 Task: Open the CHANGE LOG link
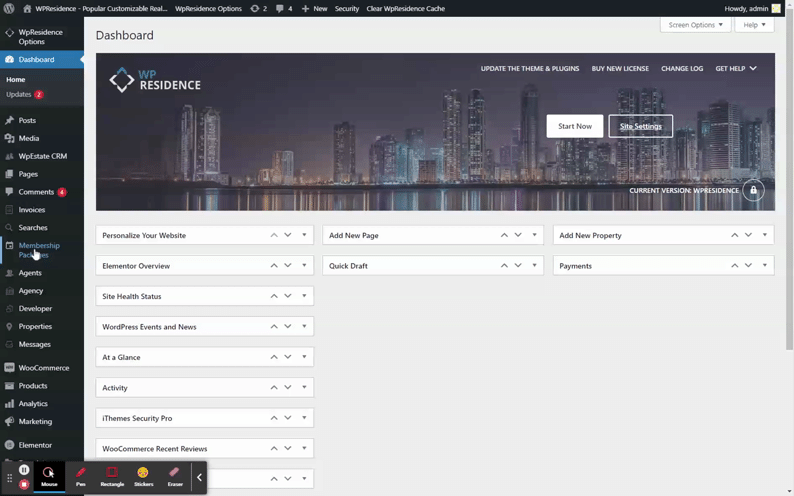point(682,68)
